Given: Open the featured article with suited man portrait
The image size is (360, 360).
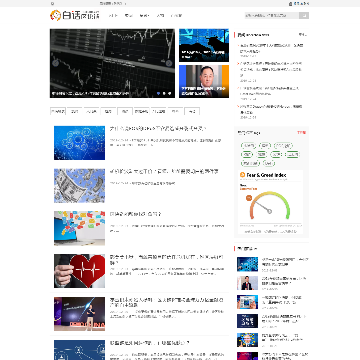Looking at the screenshot, I should 204,81.
